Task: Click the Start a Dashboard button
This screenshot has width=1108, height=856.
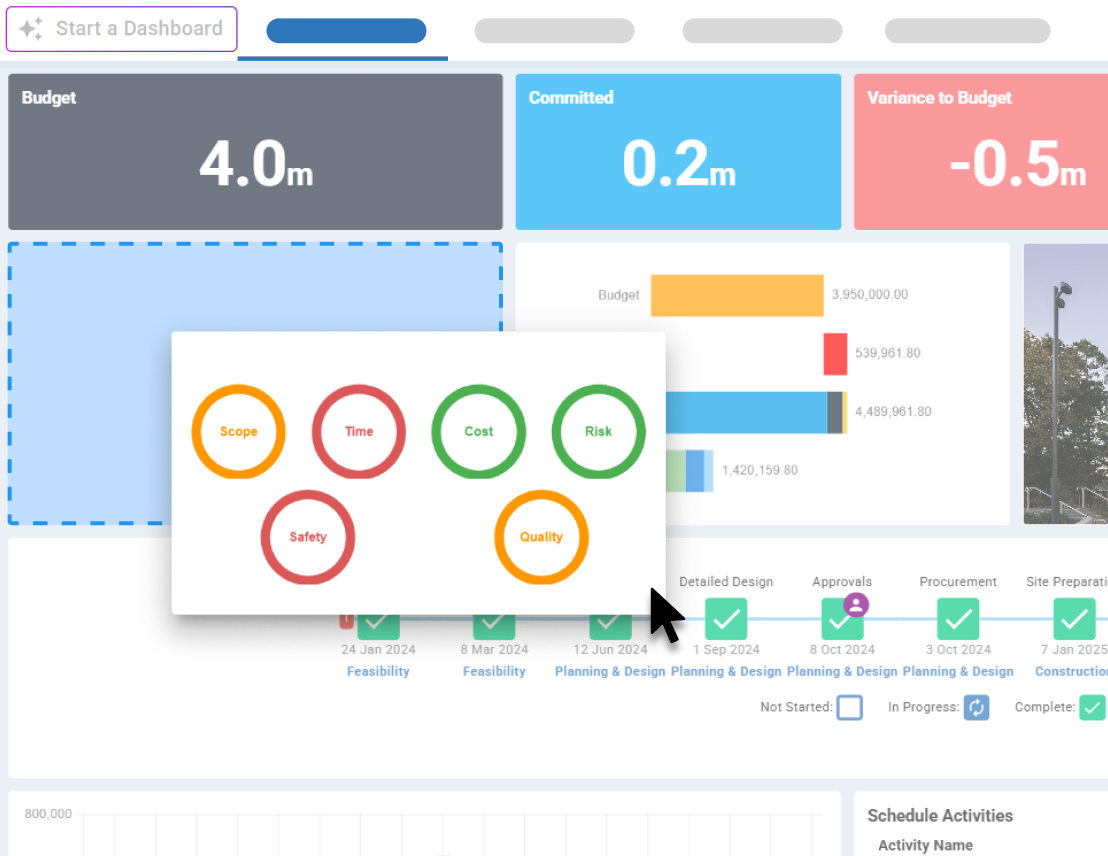Action: click(x=121, y=29)
